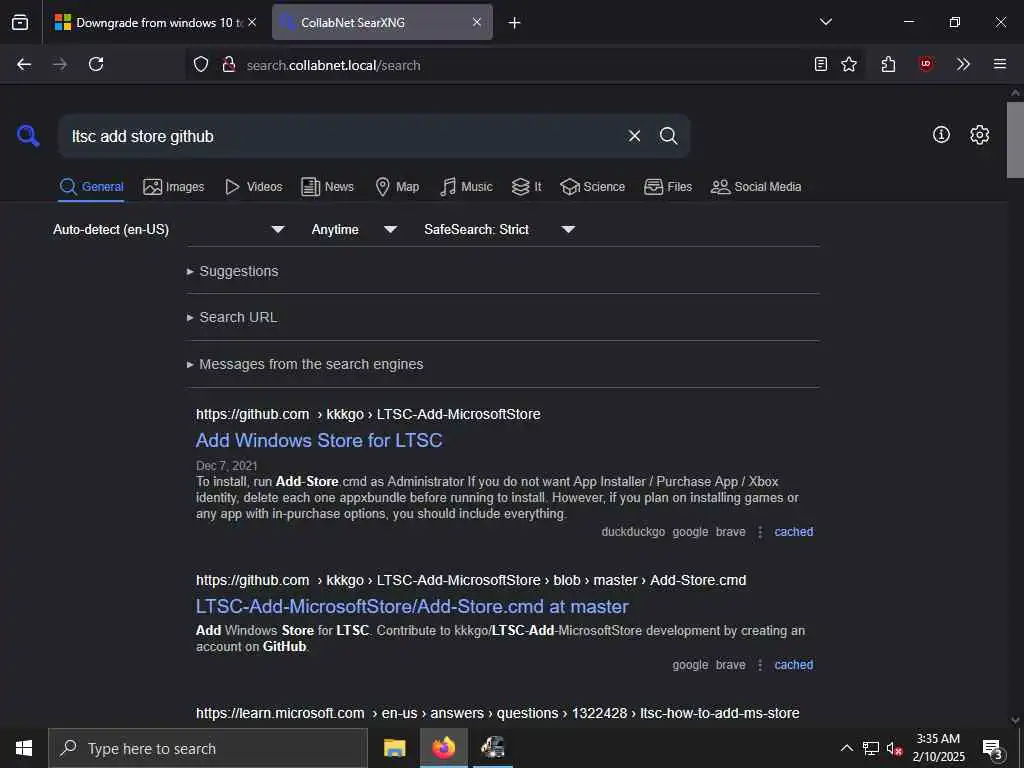Clear the search query with the X
This screenshot has width=1024, height=768.
click(634, 136)
